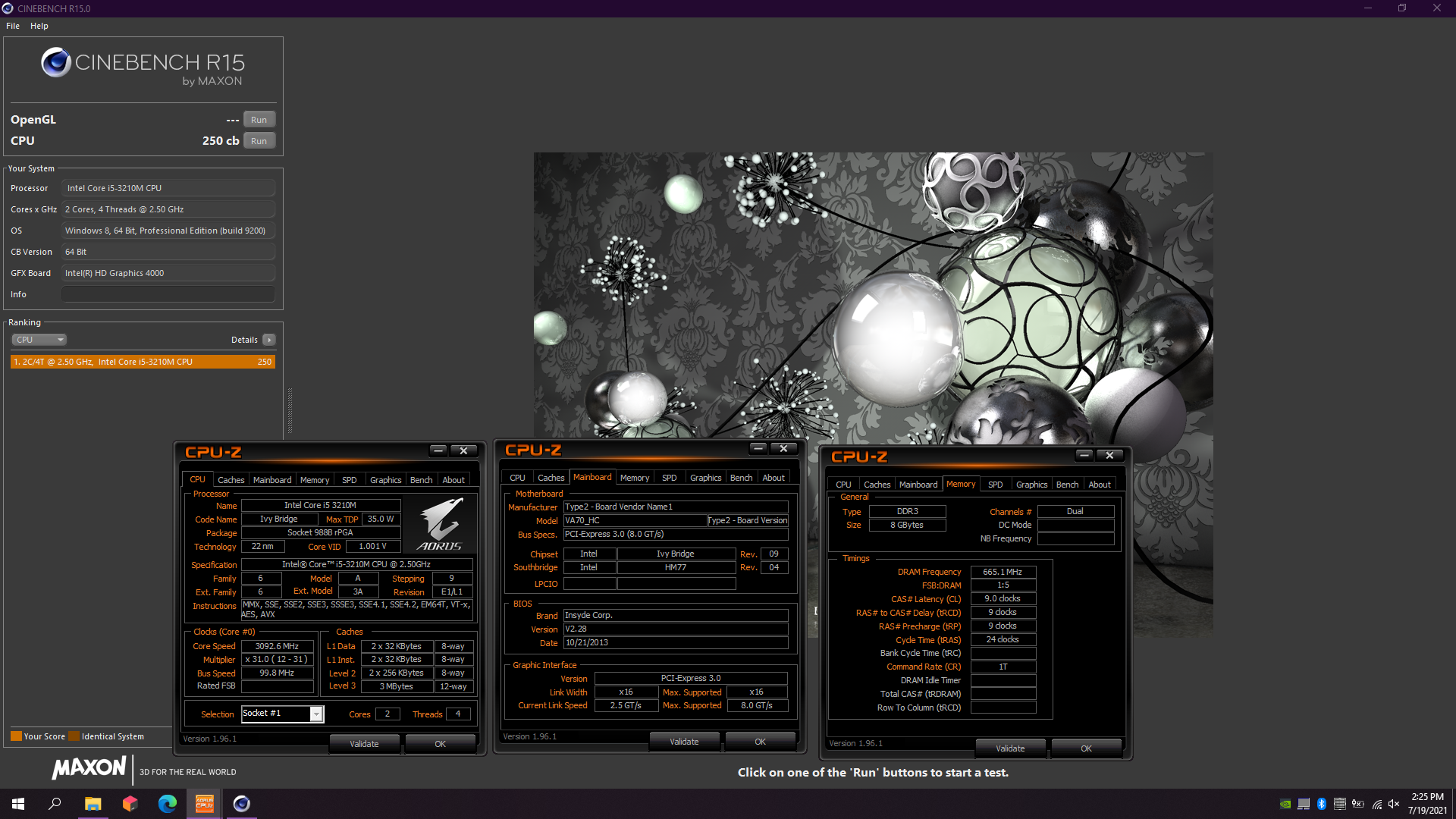Check battery status tray icon

click(1358, 805)
